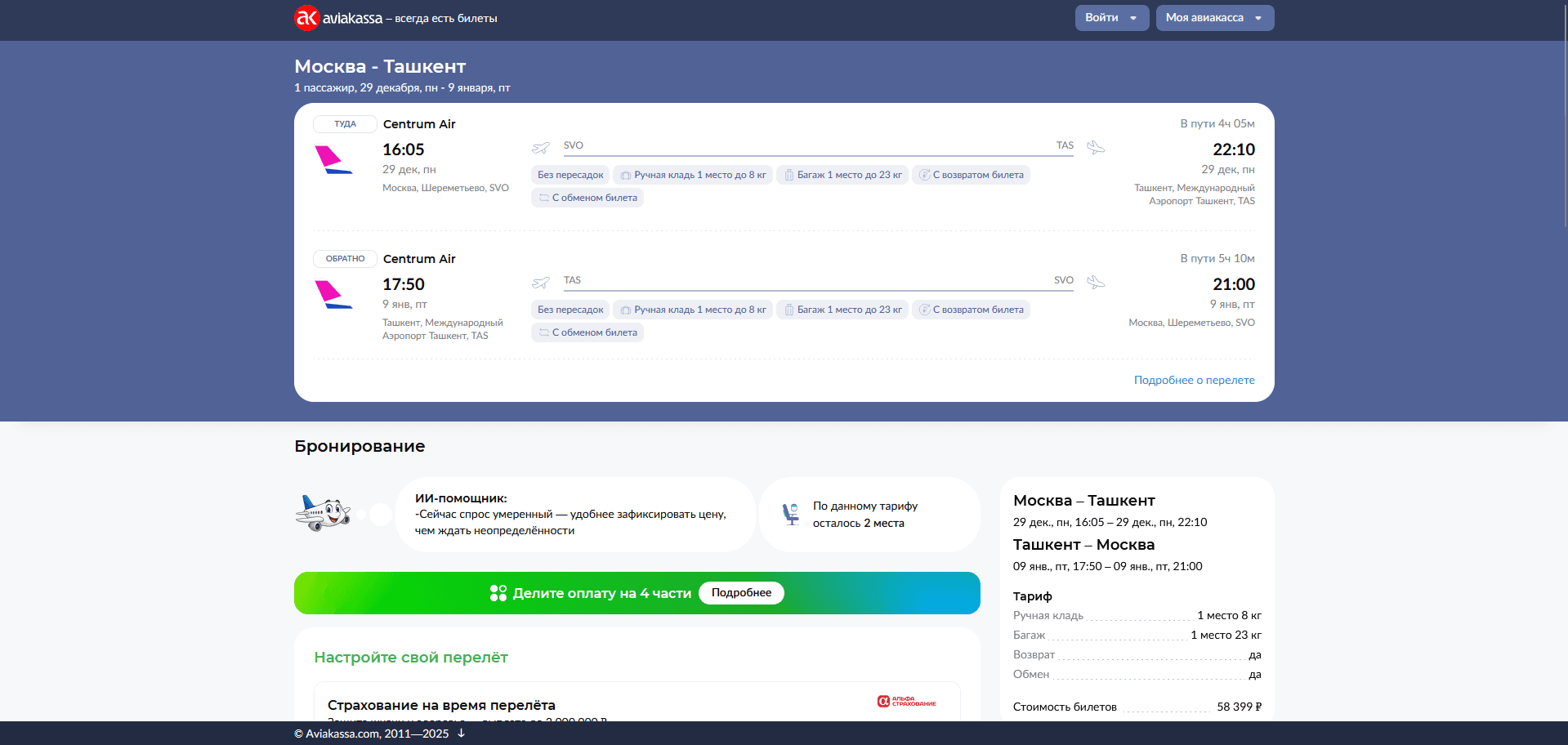Open the Войти dropdown

coord(1111,18)
